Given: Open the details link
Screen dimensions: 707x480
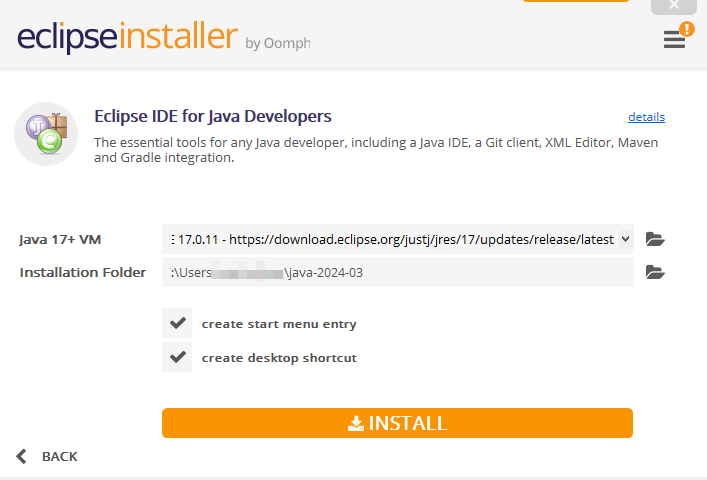Looking at the screenshot, I should [x=646, y=117].
